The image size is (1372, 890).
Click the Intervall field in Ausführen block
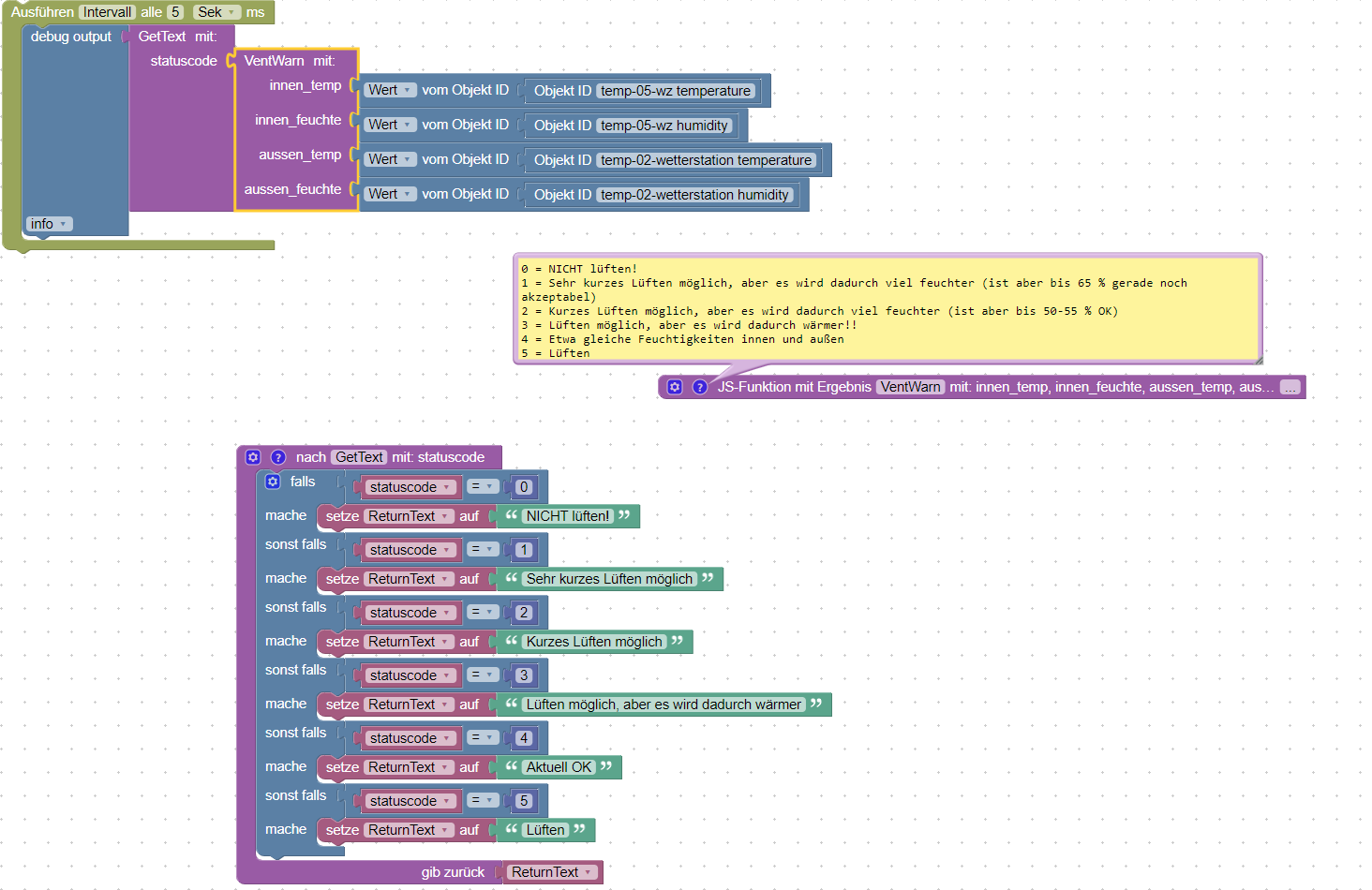tap(108, 12)
